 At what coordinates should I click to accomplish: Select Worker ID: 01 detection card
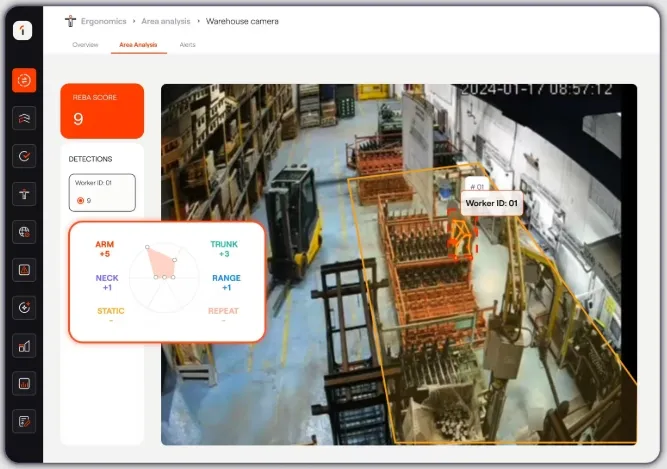[x=102, y=193]
